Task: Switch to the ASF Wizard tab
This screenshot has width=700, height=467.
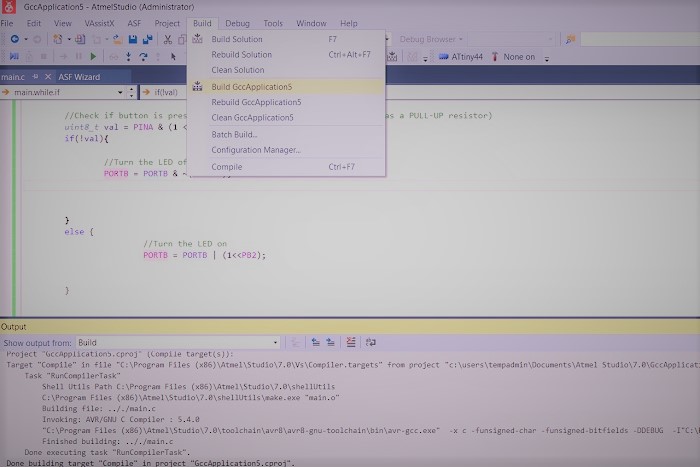Action: pyautogui.click(x=79, y=77)
